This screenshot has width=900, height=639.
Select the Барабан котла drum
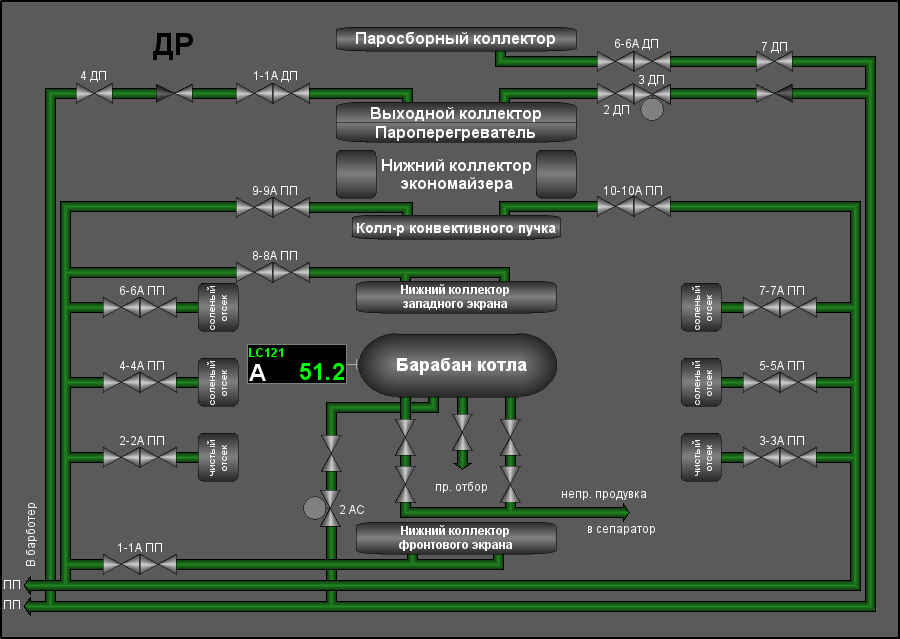[x=458, y=365]
